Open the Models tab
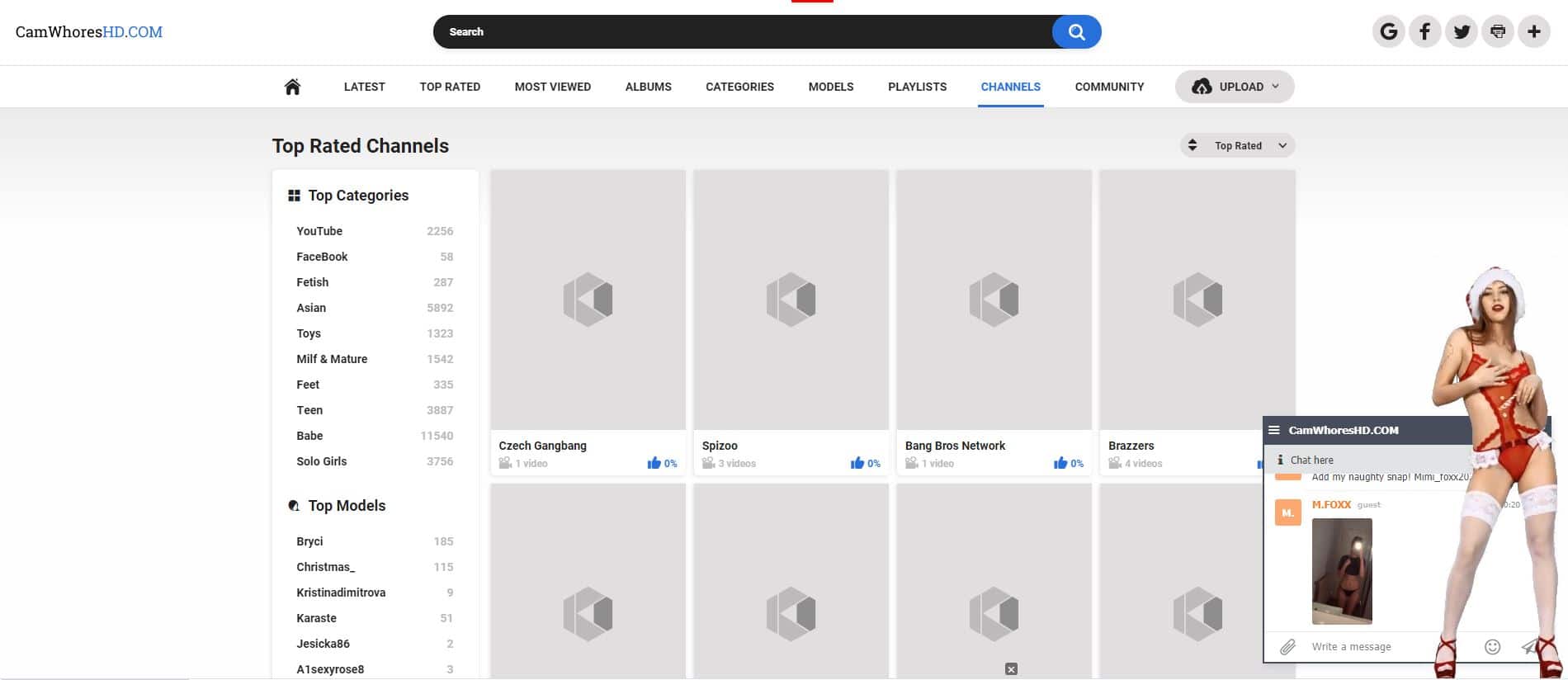The width and height of the screenshot is (1568, 680). point(831,87)
